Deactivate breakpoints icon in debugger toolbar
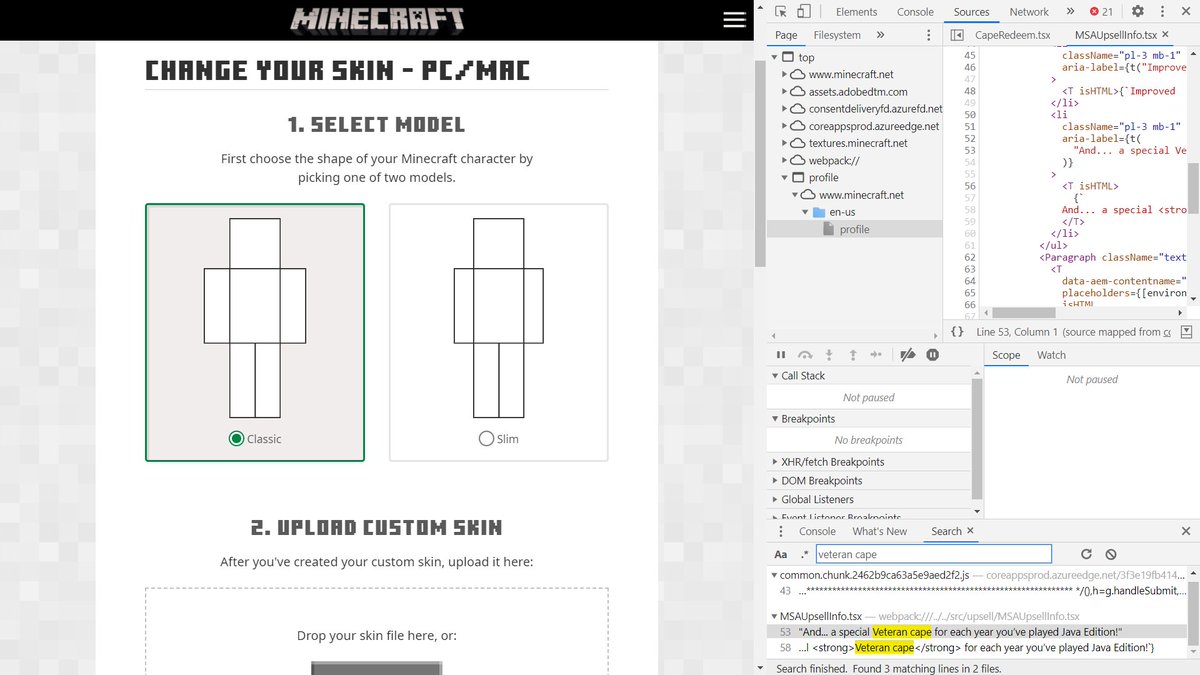1200x675 pixels. coord(908,355)
